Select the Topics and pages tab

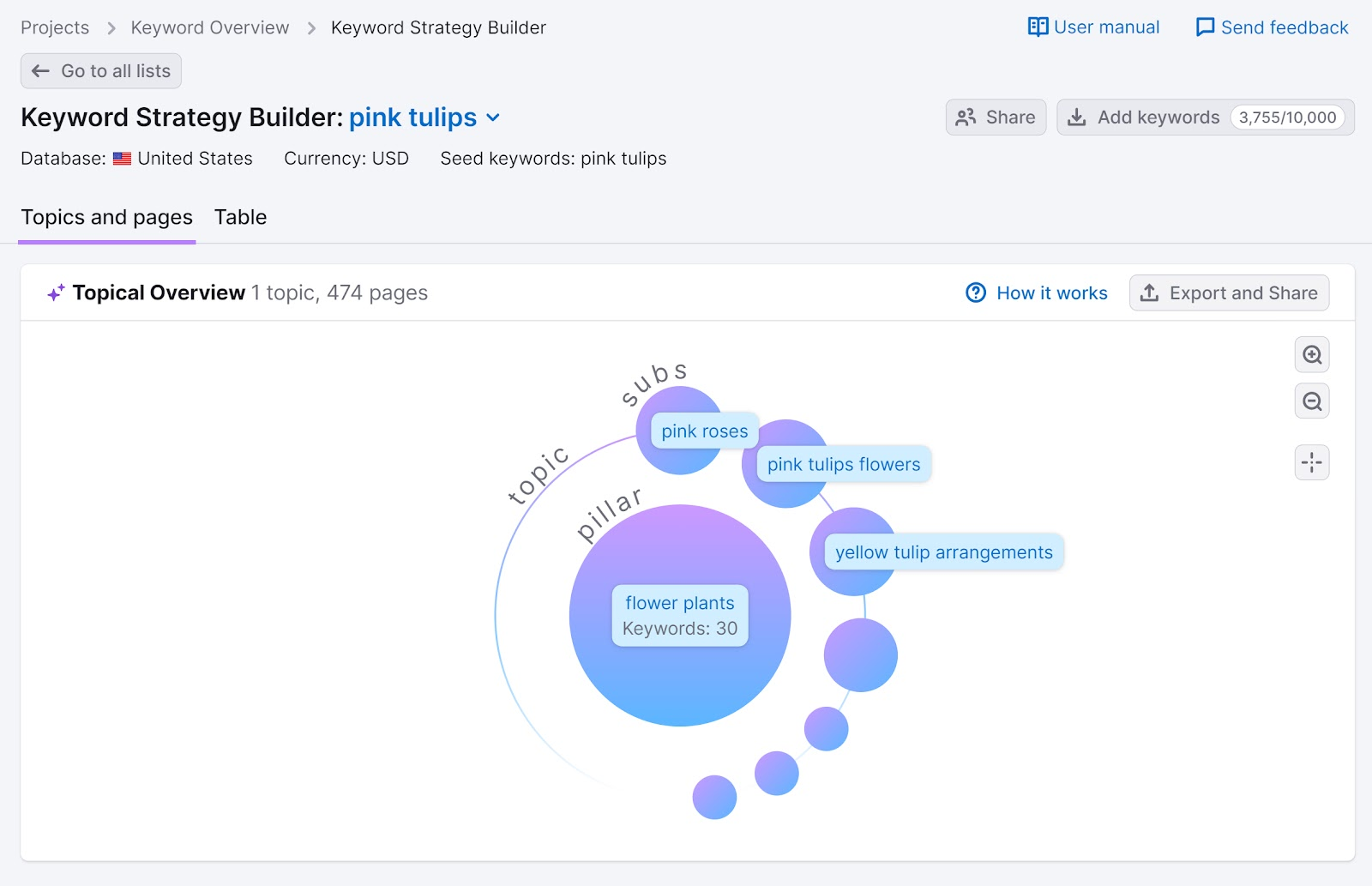(107, 217)
